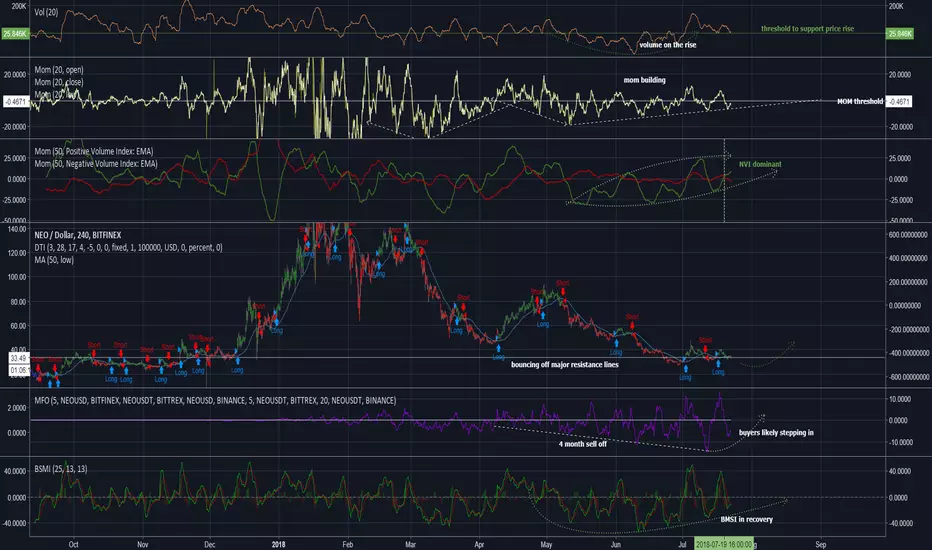Click the Mom Positive Volume Index legend
This screenshot has height=550, width=932.
(x=94, y=151)
